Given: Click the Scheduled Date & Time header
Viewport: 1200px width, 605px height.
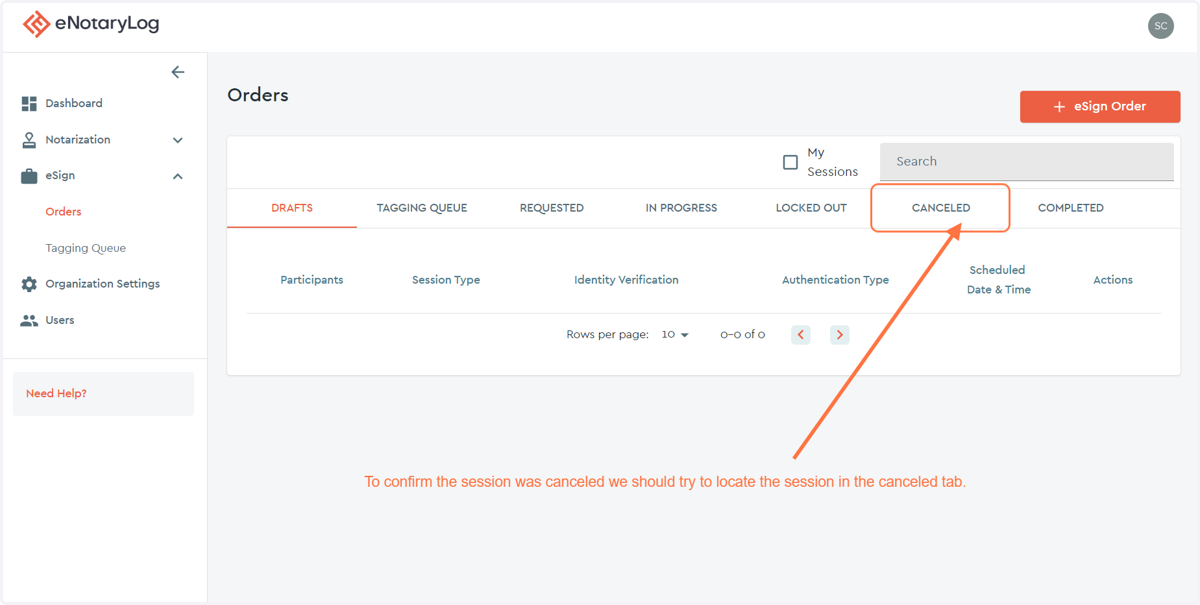Looking at the screenshot, I should click(x=998, y=280).
